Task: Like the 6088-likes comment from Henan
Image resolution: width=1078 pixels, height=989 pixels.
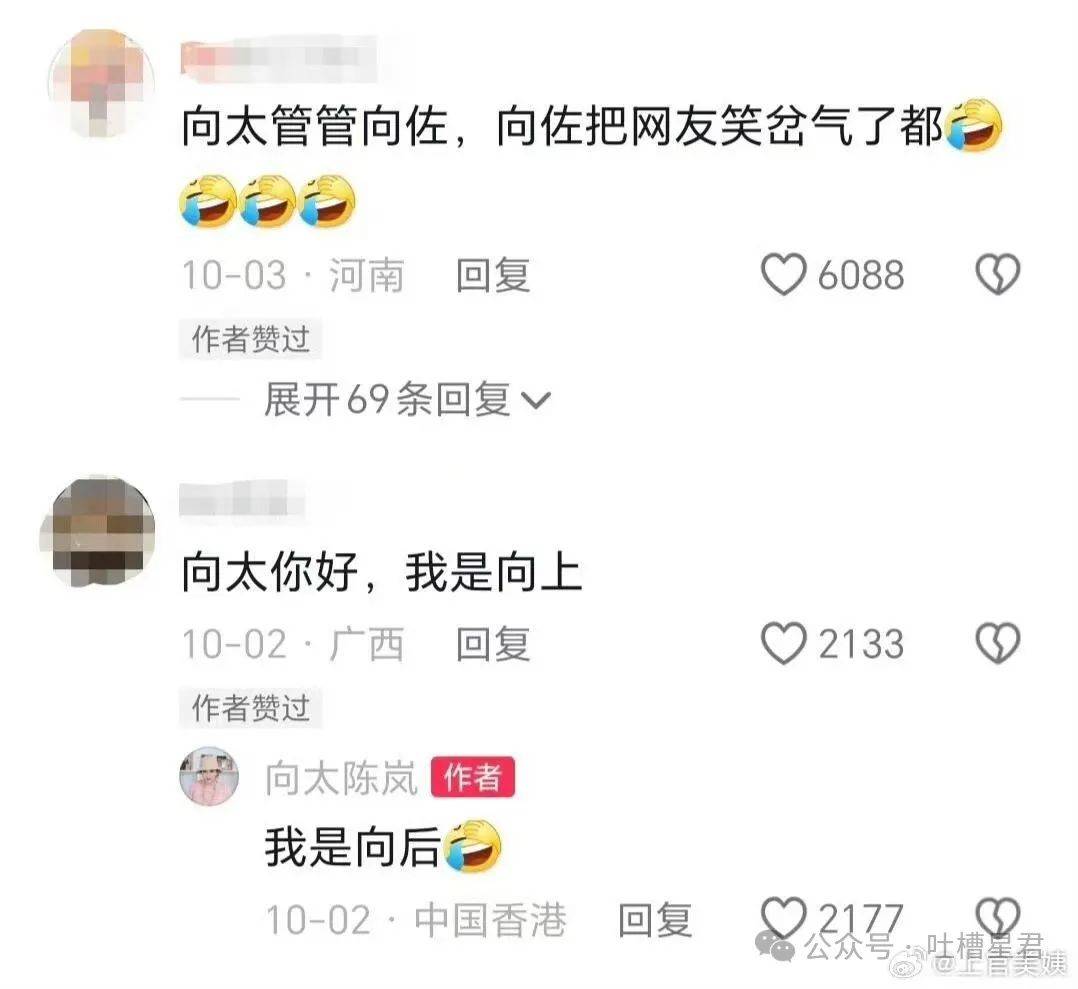Action: 784,274
